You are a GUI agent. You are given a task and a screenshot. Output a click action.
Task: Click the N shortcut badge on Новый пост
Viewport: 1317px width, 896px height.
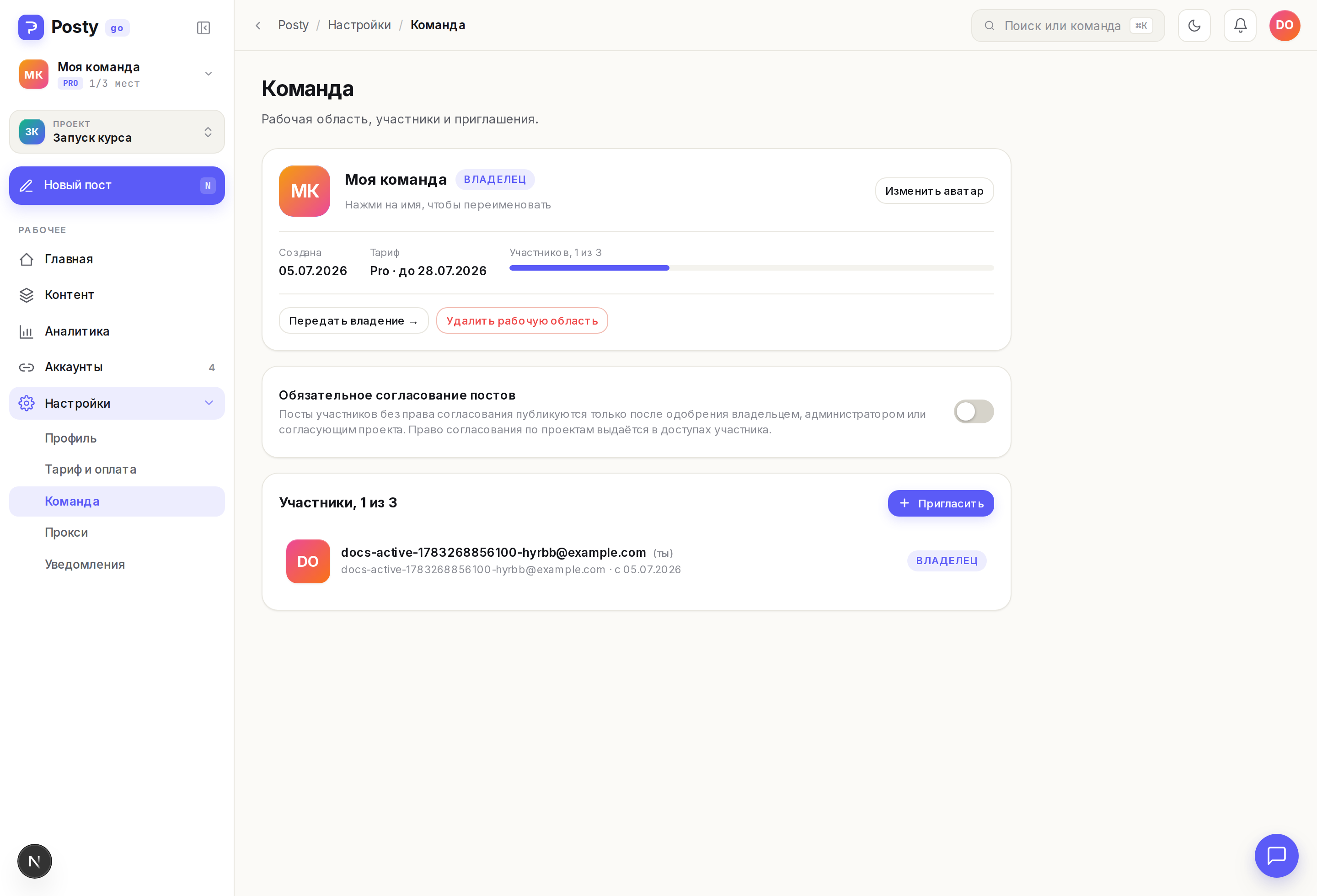[x=208, y=185]
